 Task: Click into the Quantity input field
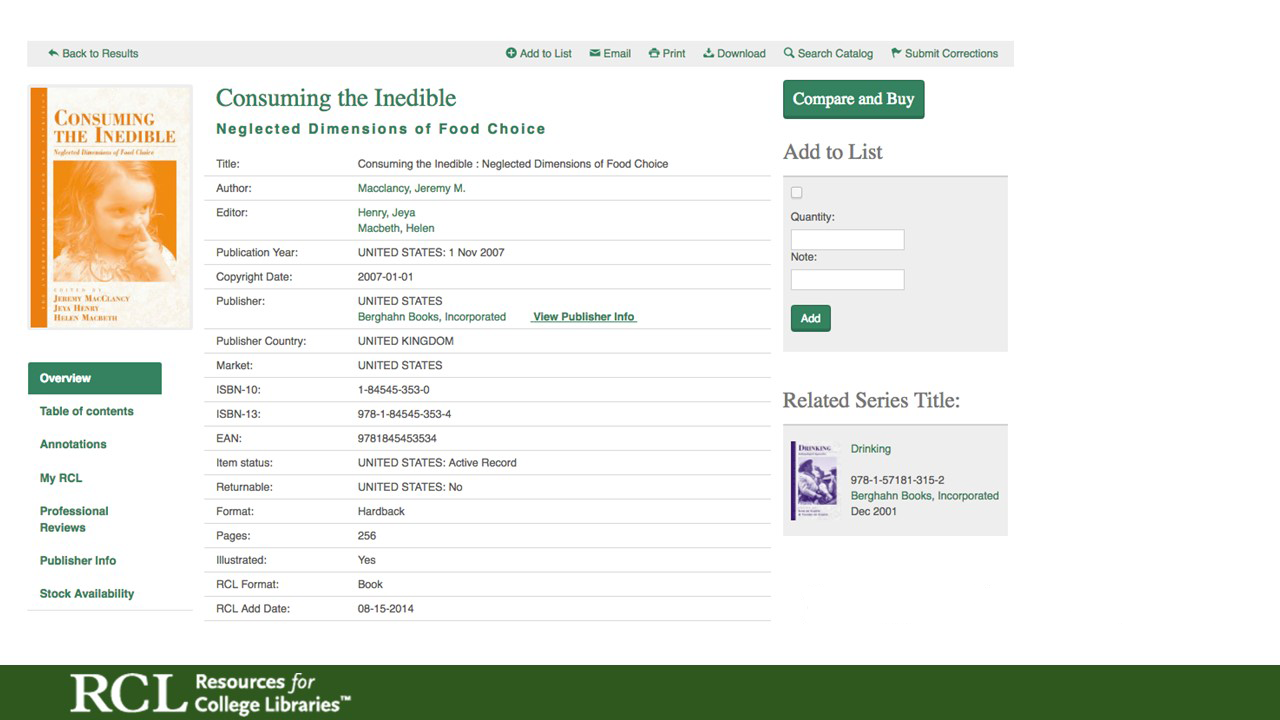[847, 240]
